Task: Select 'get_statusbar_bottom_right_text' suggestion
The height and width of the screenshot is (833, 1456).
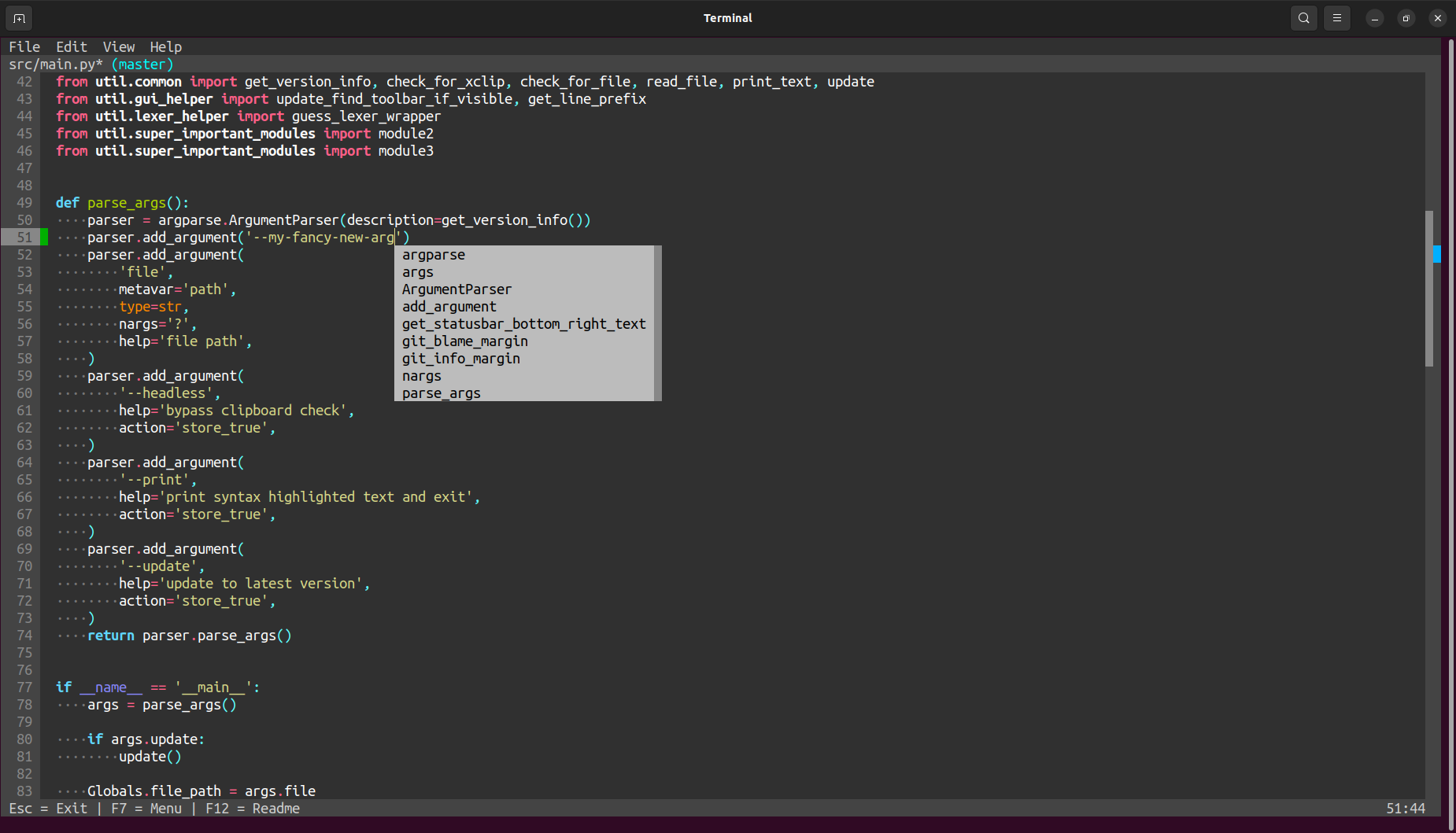Action: [x=523, y=324]
